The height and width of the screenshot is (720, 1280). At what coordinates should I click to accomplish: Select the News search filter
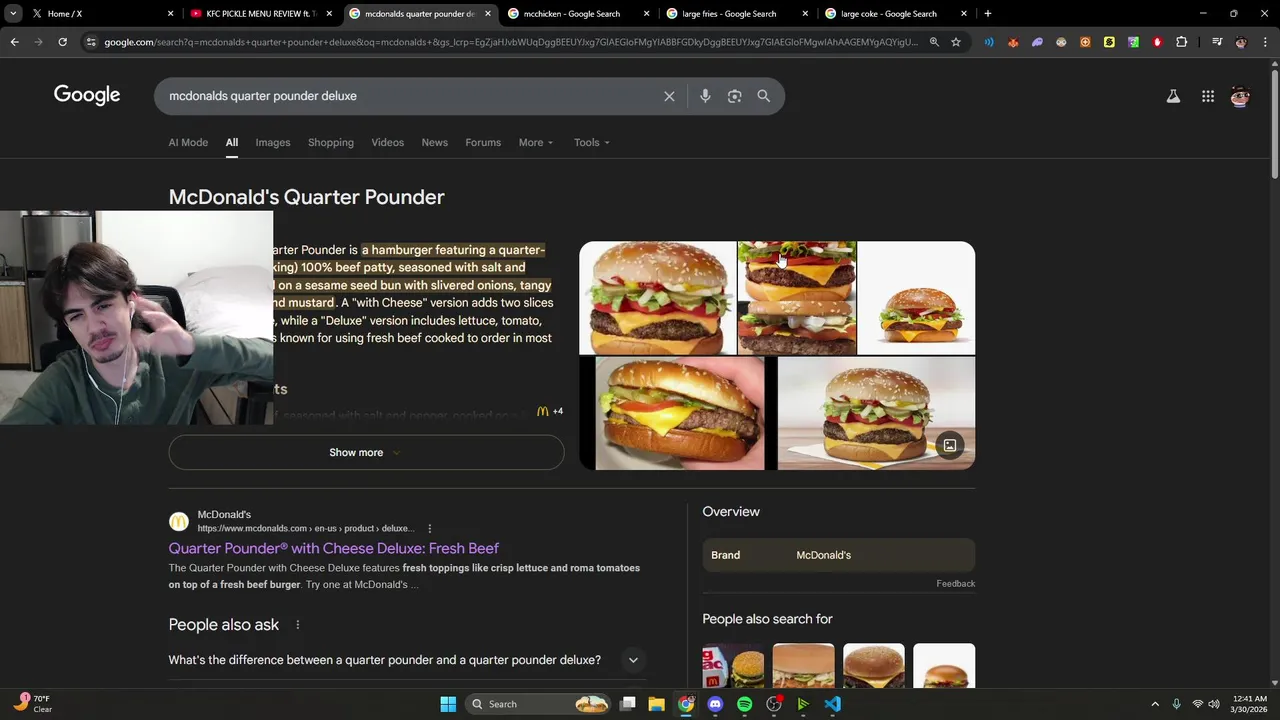(435, 142)
